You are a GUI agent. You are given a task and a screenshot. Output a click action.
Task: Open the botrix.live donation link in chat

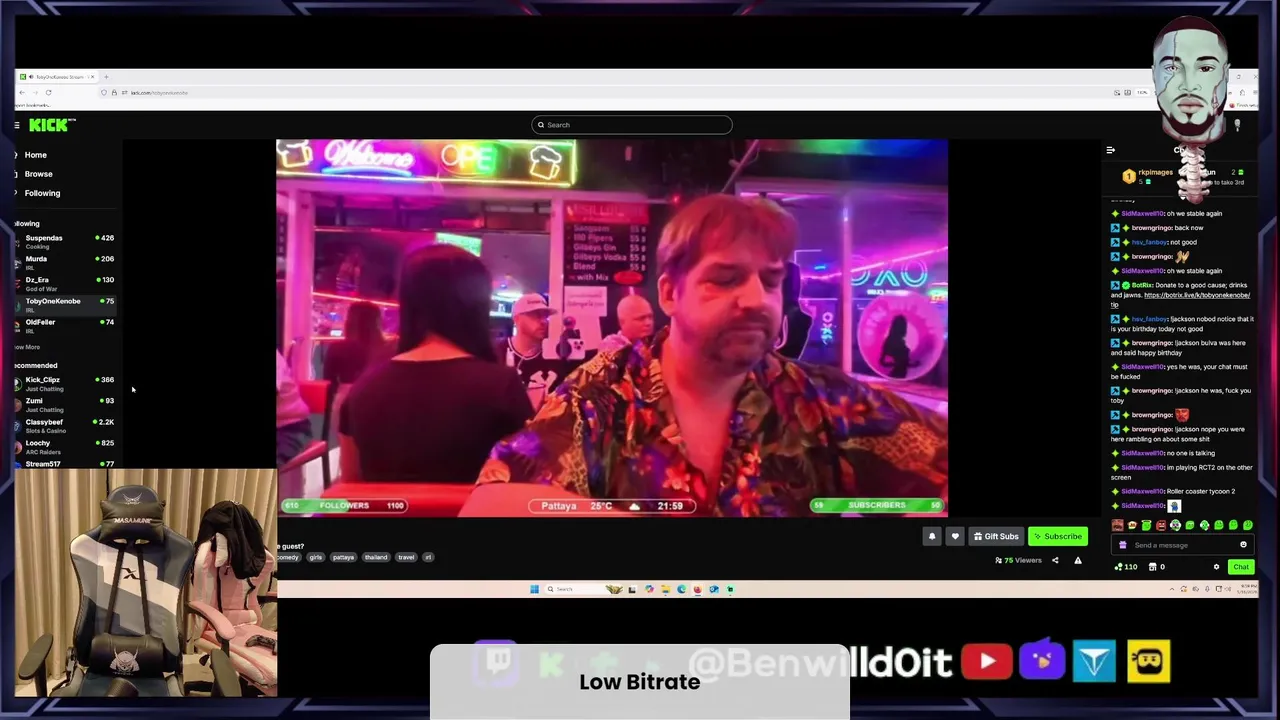pos(1197,295)
